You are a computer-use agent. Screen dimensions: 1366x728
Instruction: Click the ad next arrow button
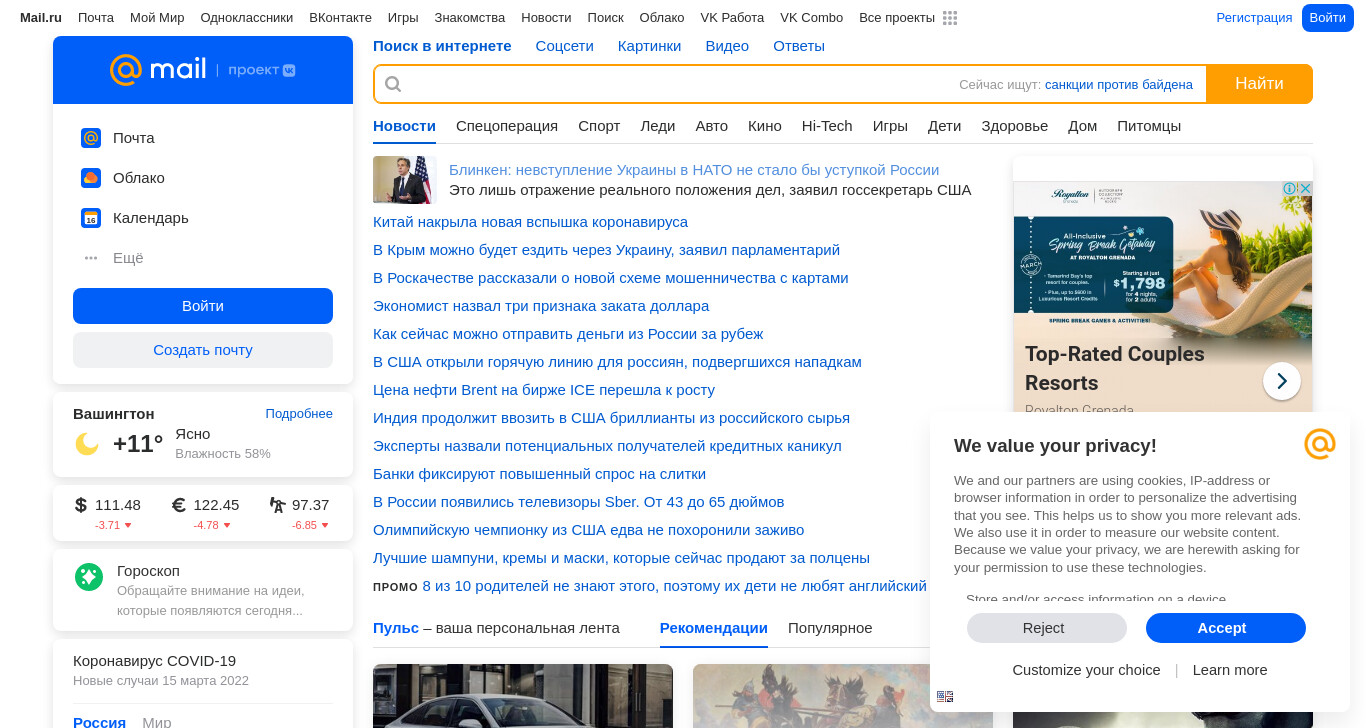[1282, 381]
